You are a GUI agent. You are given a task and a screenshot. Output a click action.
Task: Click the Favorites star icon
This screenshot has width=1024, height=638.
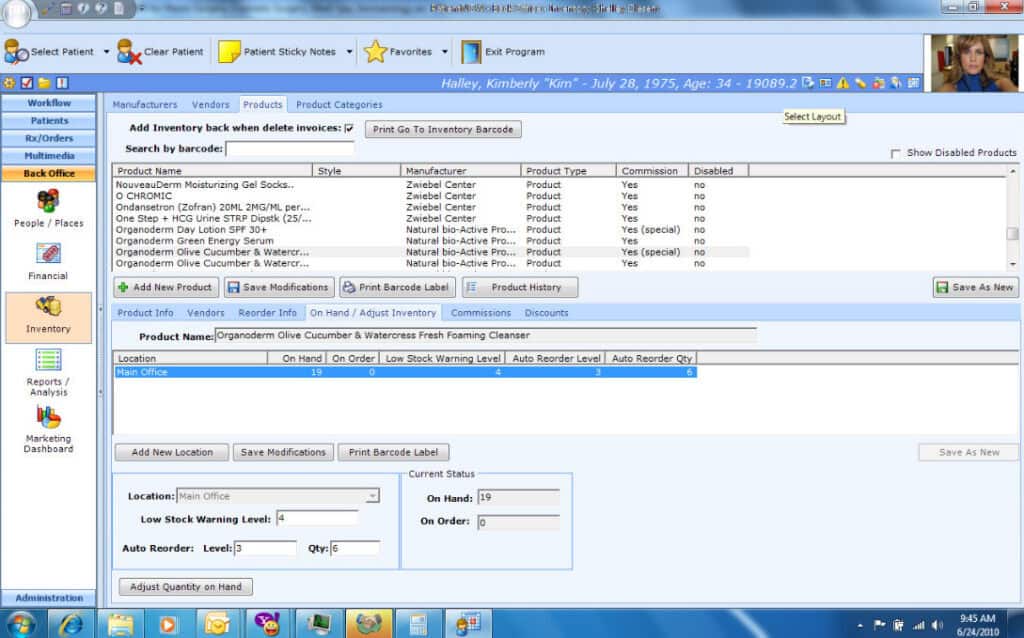375,52
